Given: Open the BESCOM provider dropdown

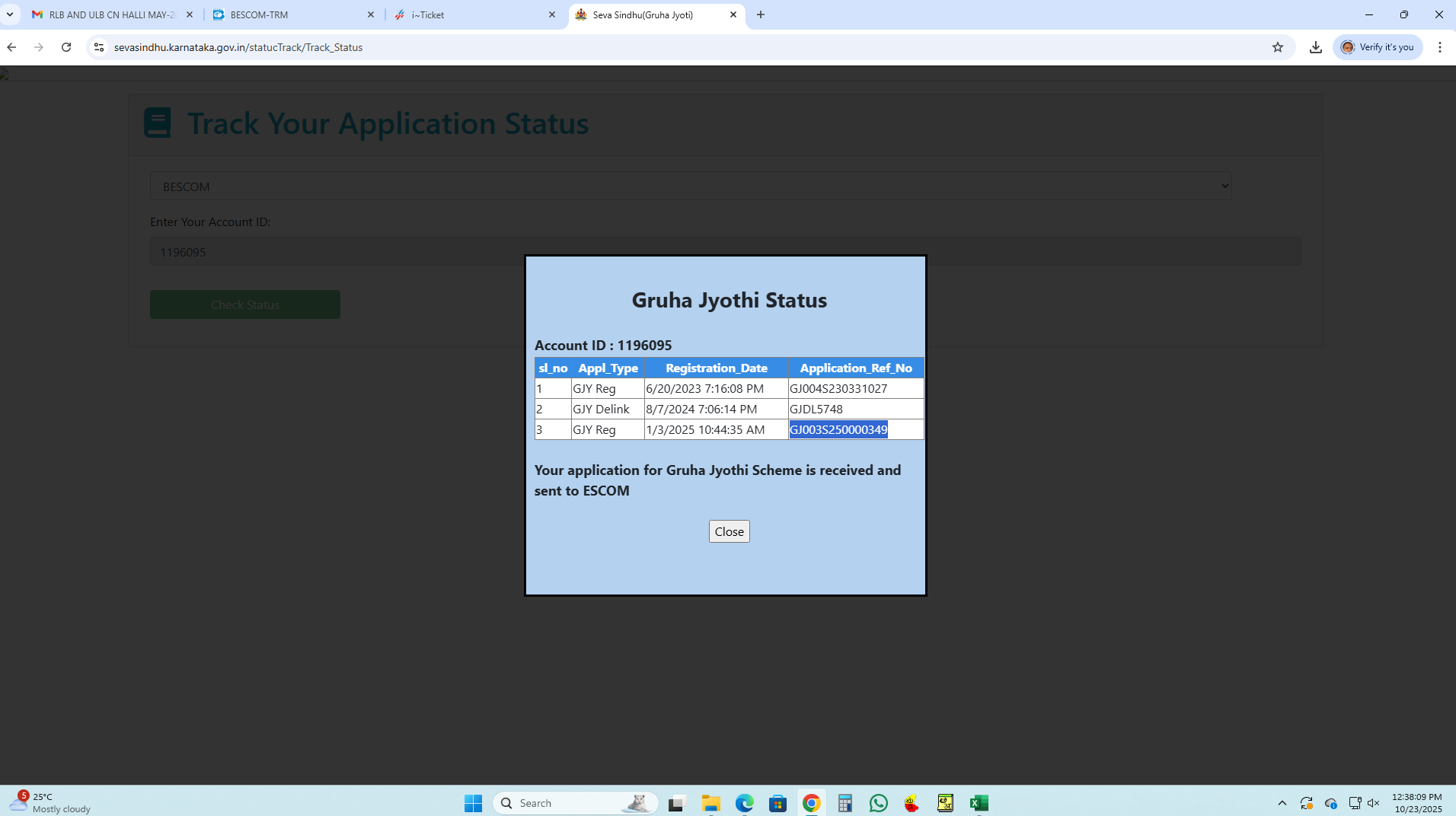Looking at the screenshot, I should click(690, 186).
